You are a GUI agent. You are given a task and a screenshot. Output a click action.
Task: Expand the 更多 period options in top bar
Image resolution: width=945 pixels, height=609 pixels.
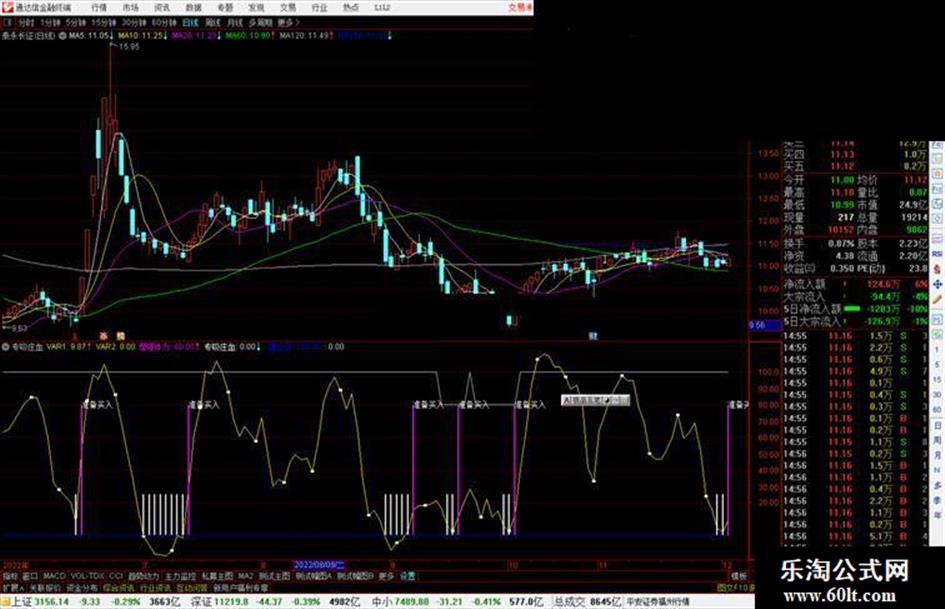click(x=287, y=23)
